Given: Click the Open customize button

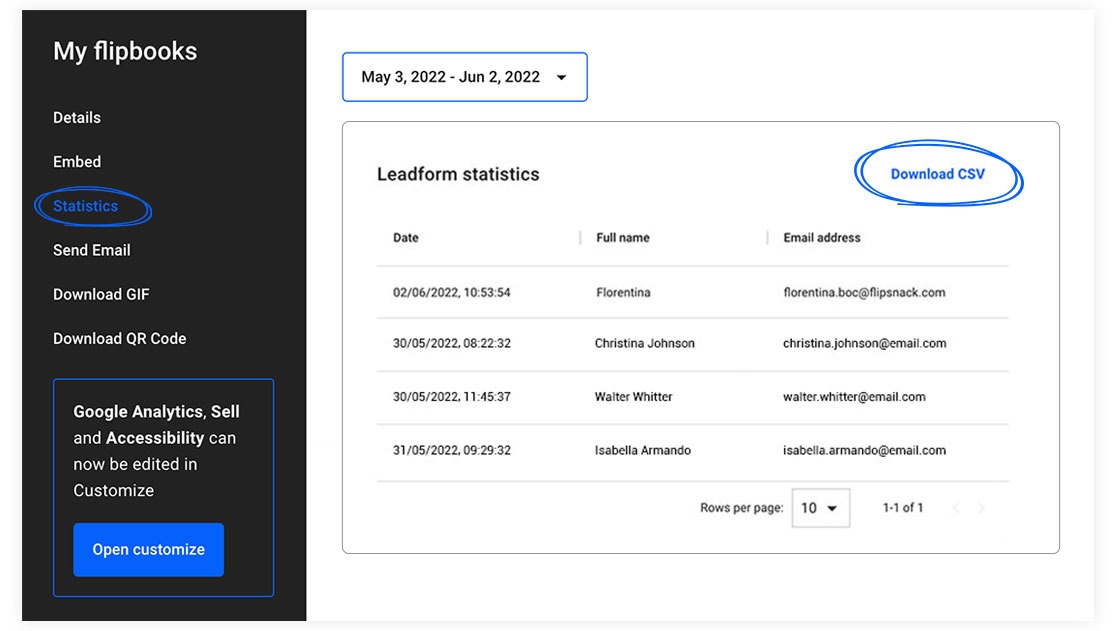Looking at the screenshot, I should pyautogui.click(x=148, y=549).
